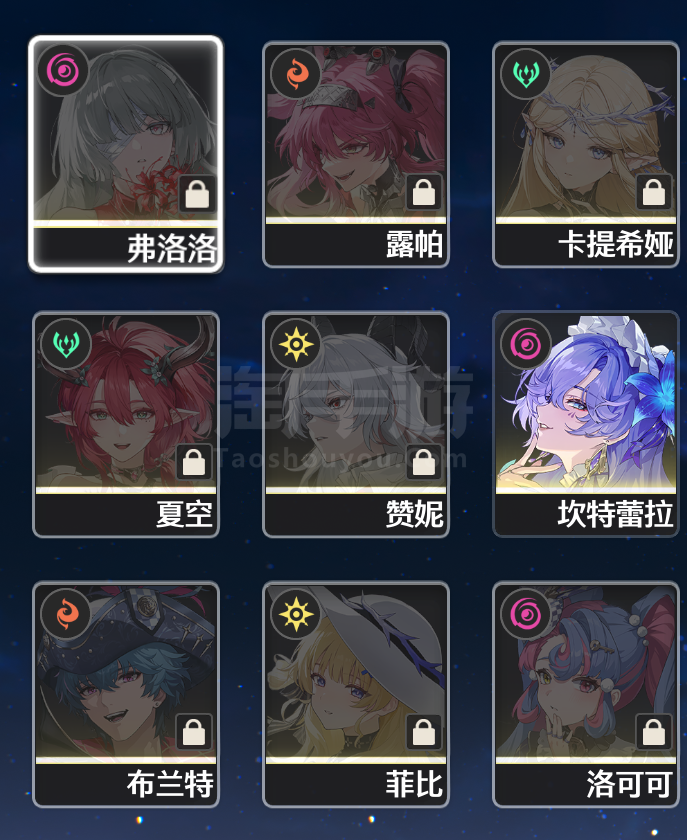Click the lock icon on 弗洛洛's card
687x840 pixels.
coord(197,193)
